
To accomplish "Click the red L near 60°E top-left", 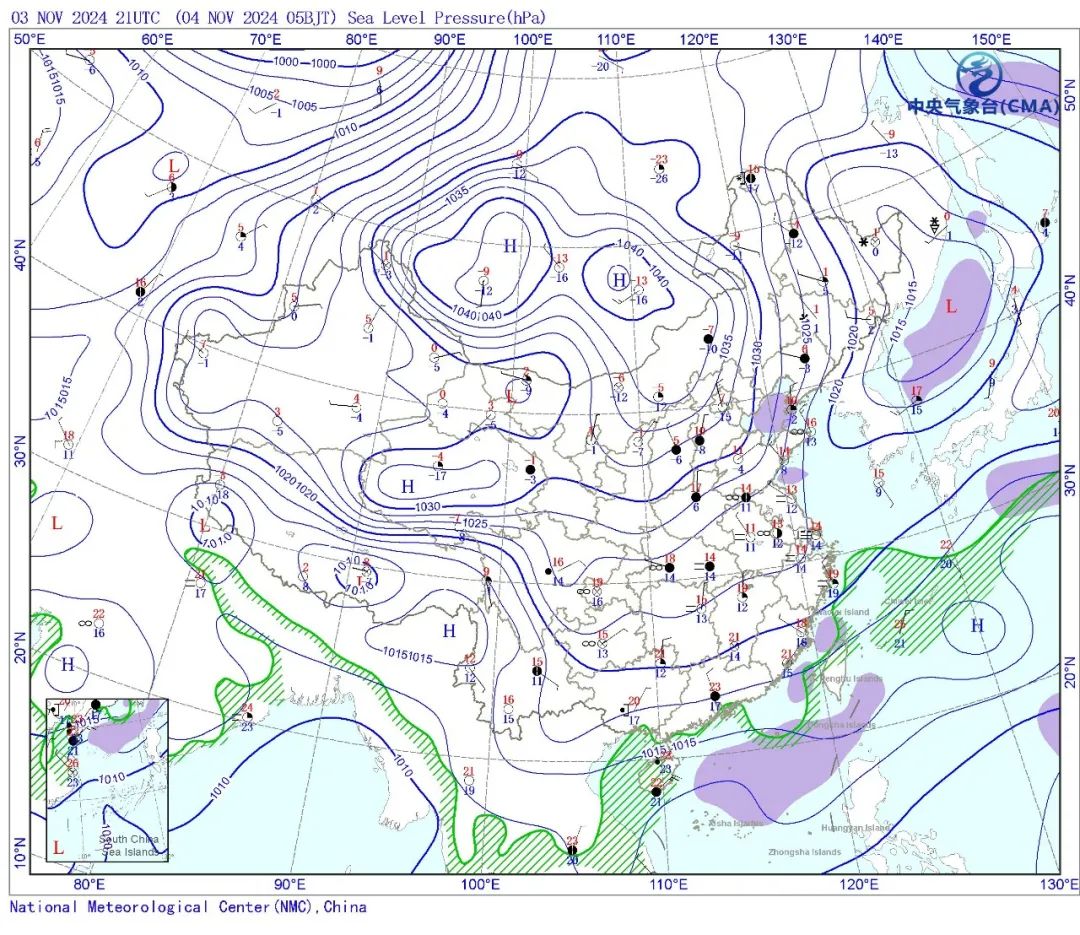I will pyautogui.click(x=173, y=165).
